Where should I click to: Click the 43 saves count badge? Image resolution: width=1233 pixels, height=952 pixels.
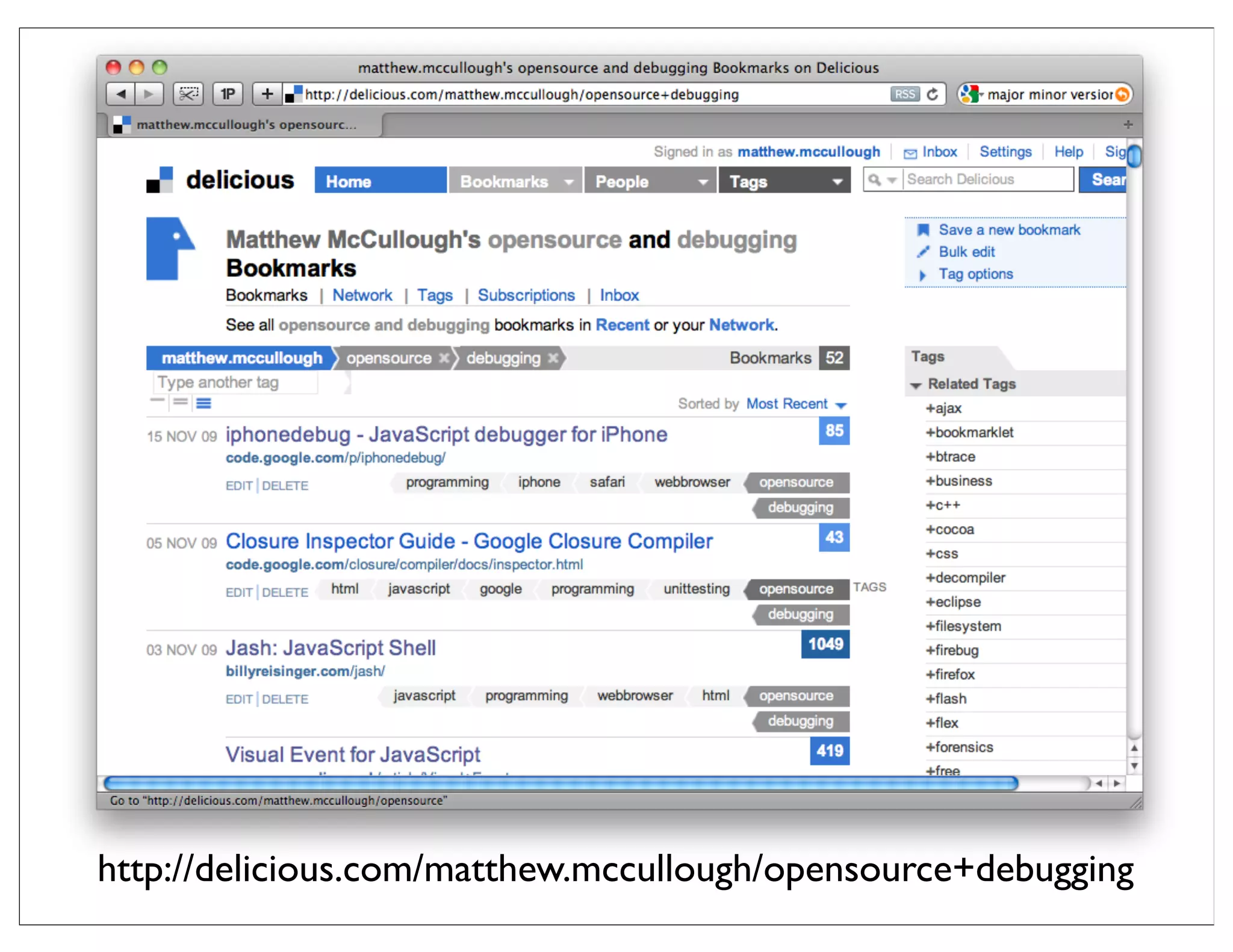834,537
